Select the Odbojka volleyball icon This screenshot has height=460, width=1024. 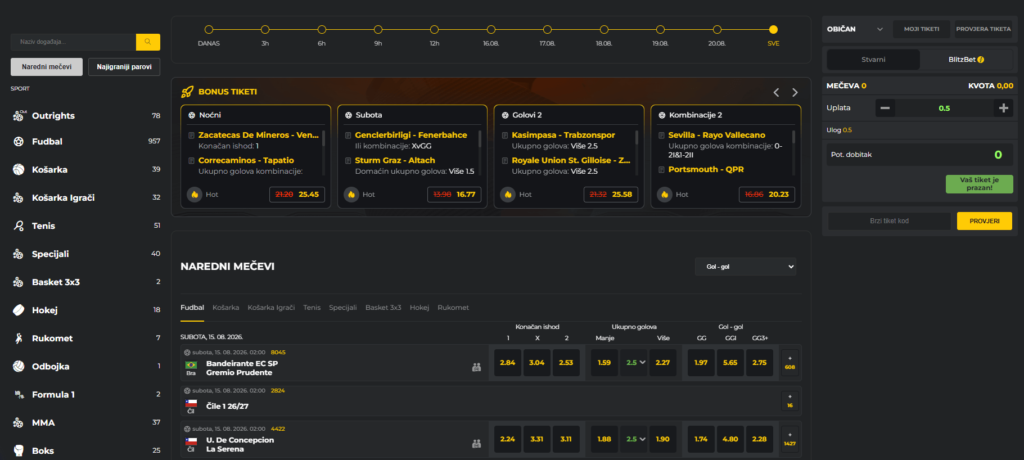click(19, 366)
